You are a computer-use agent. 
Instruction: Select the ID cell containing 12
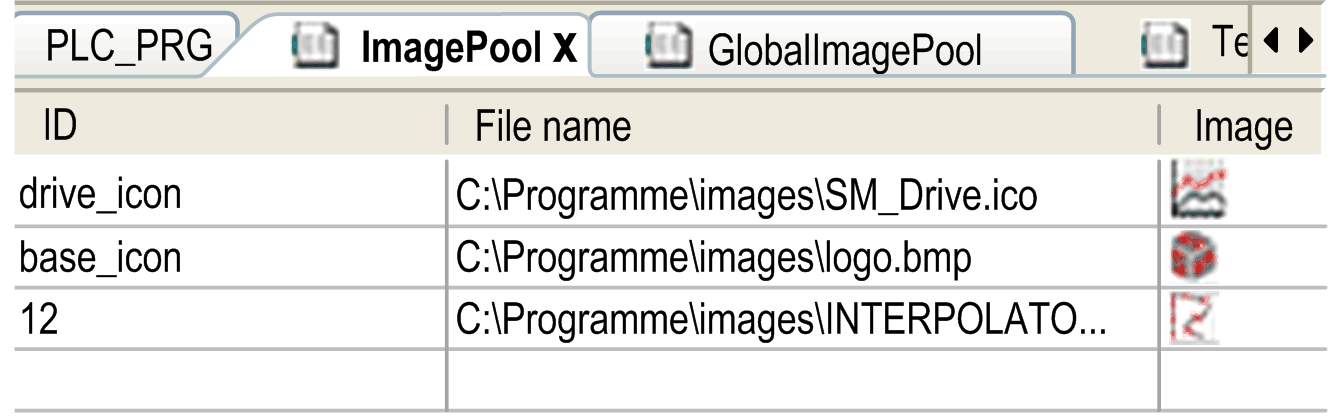(x=40, y=323)
